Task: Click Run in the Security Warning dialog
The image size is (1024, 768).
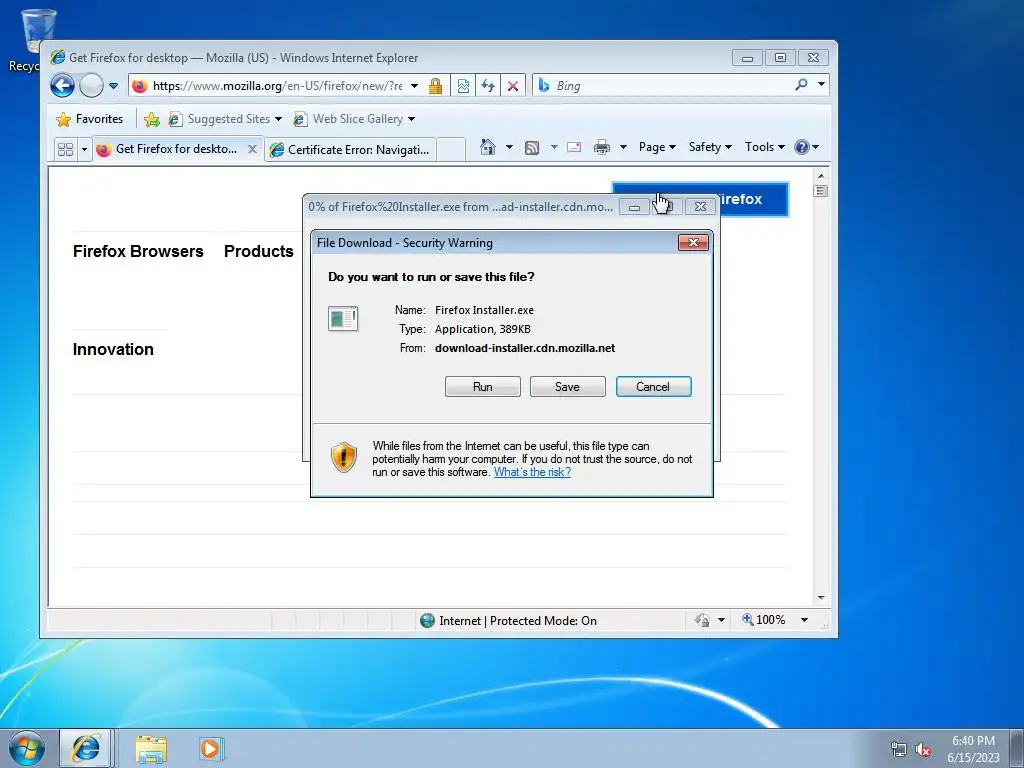Action: click(483, 387)
